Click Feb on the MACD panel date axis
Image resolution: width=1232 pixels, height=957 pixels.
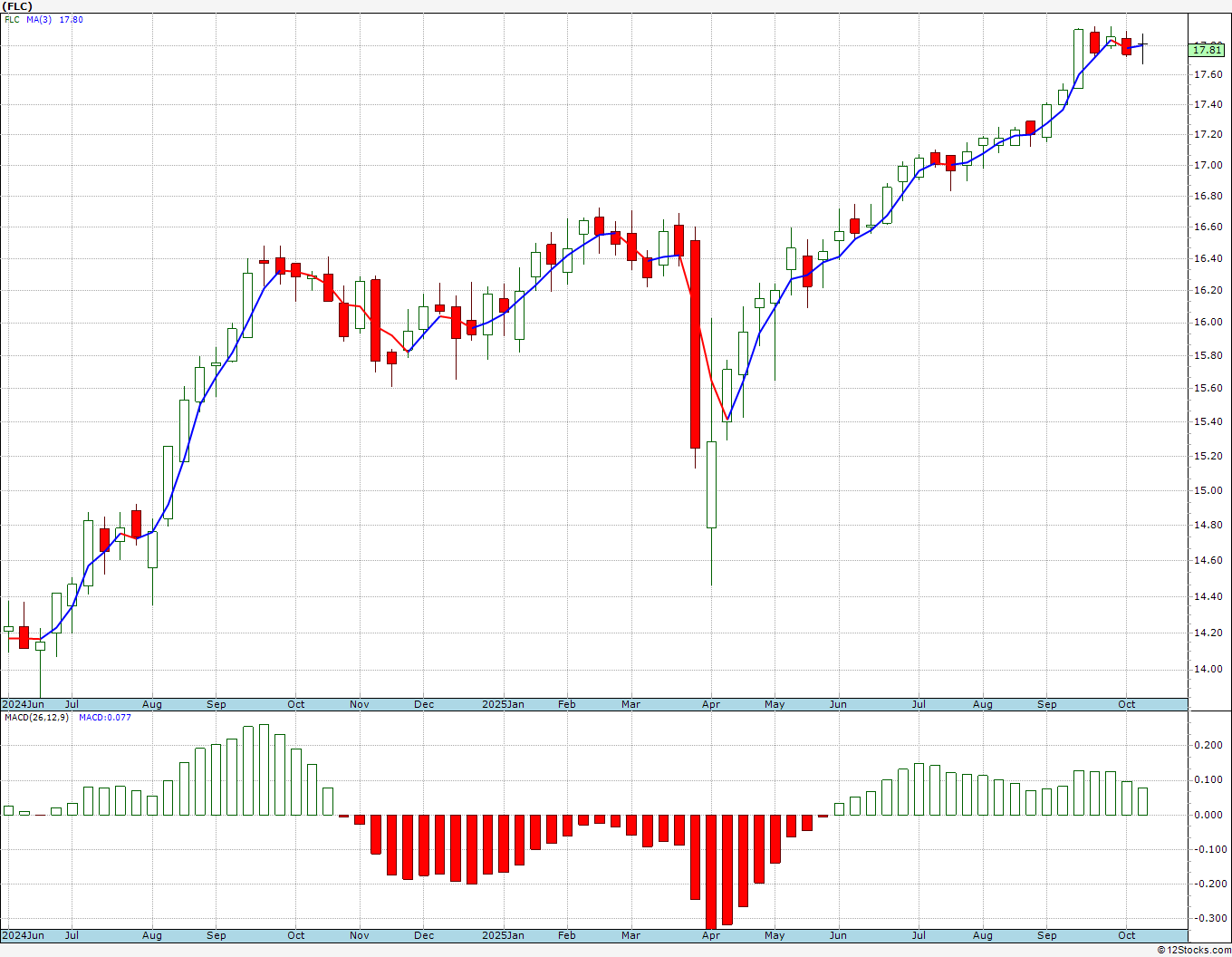click(567, 935)
